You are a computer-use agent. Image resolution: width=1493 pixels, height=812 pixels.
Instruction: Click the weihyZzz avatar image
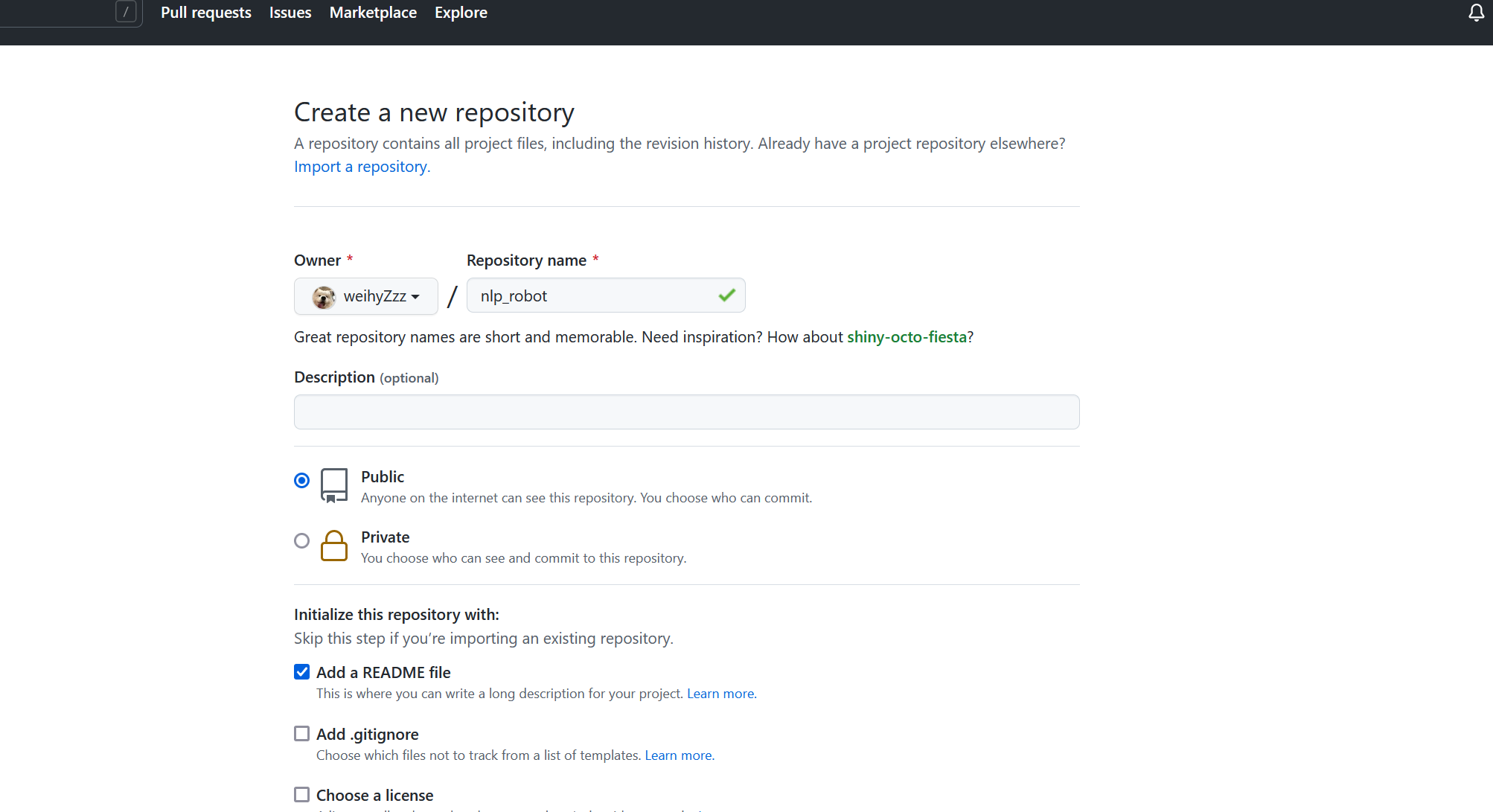point(324,297)
